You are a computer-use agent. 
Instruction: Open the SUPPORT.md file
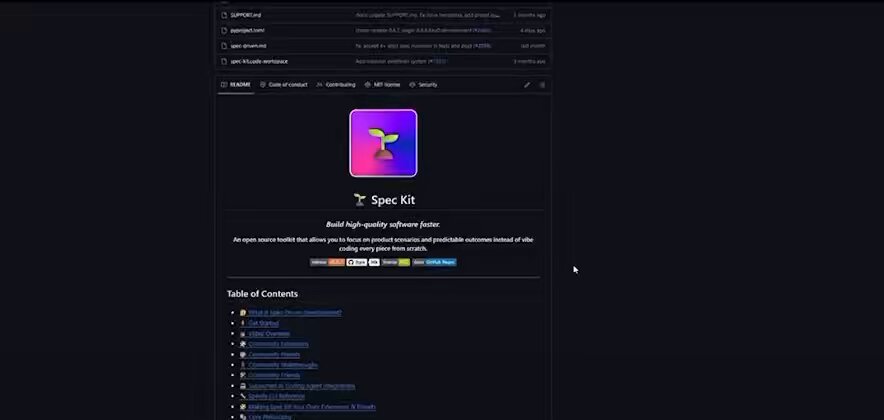(x=245, y=15)
